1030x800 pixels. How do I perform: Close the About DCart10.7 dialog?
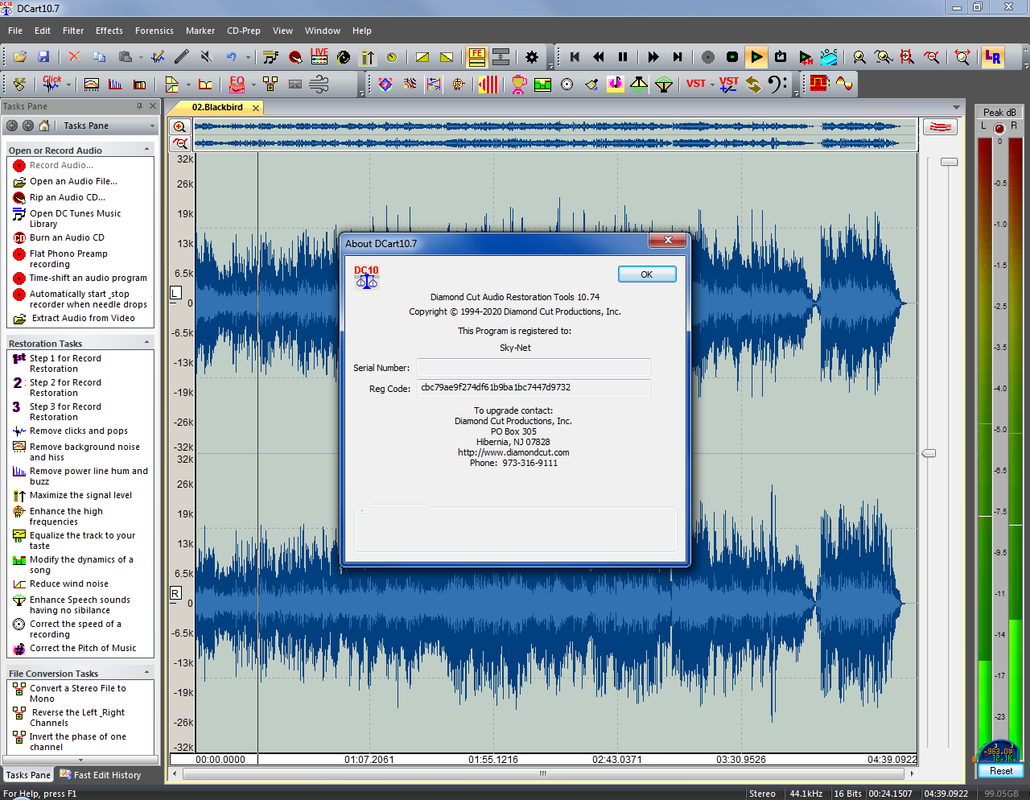(x=667, y=240)
